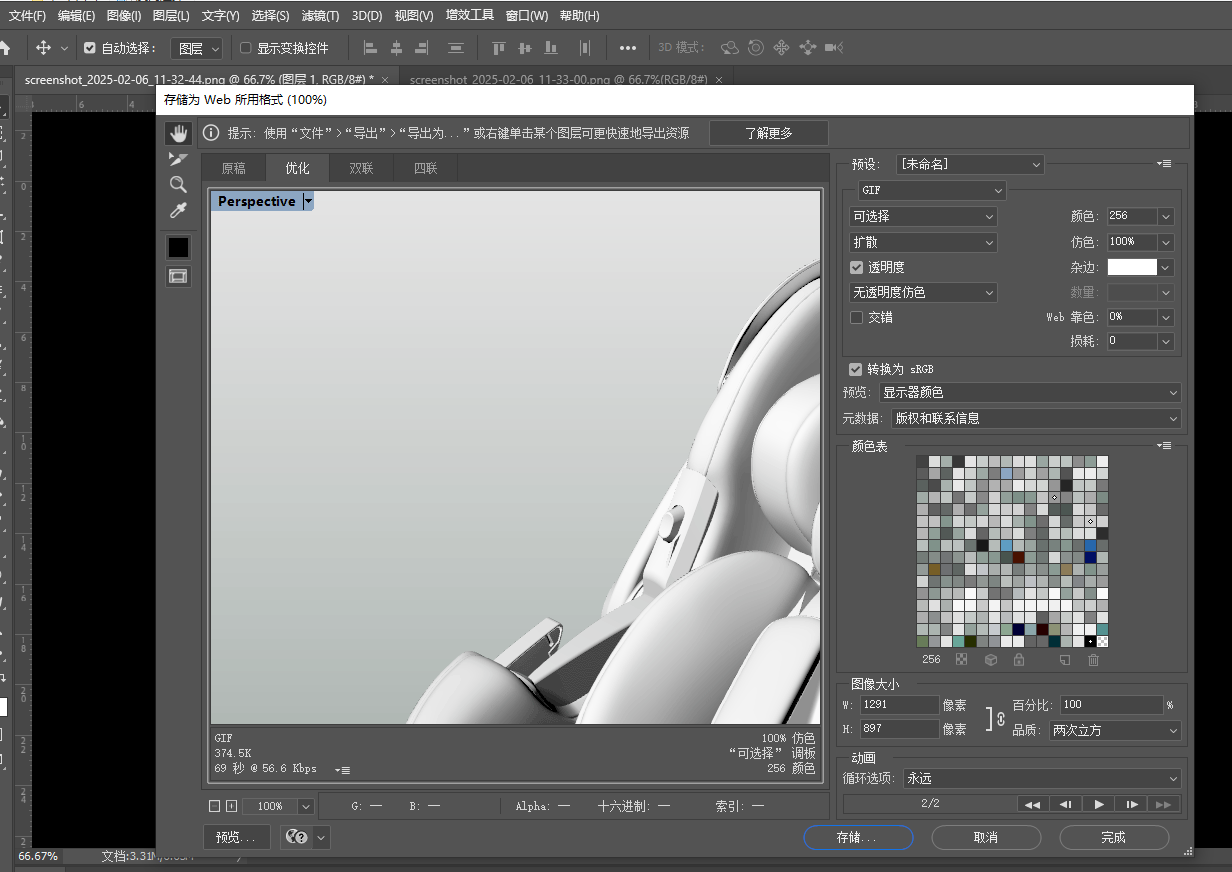The height and width of the screenshot is (872, 1232).
Task: Select the Slice Select tool
Action: point(178,159)
